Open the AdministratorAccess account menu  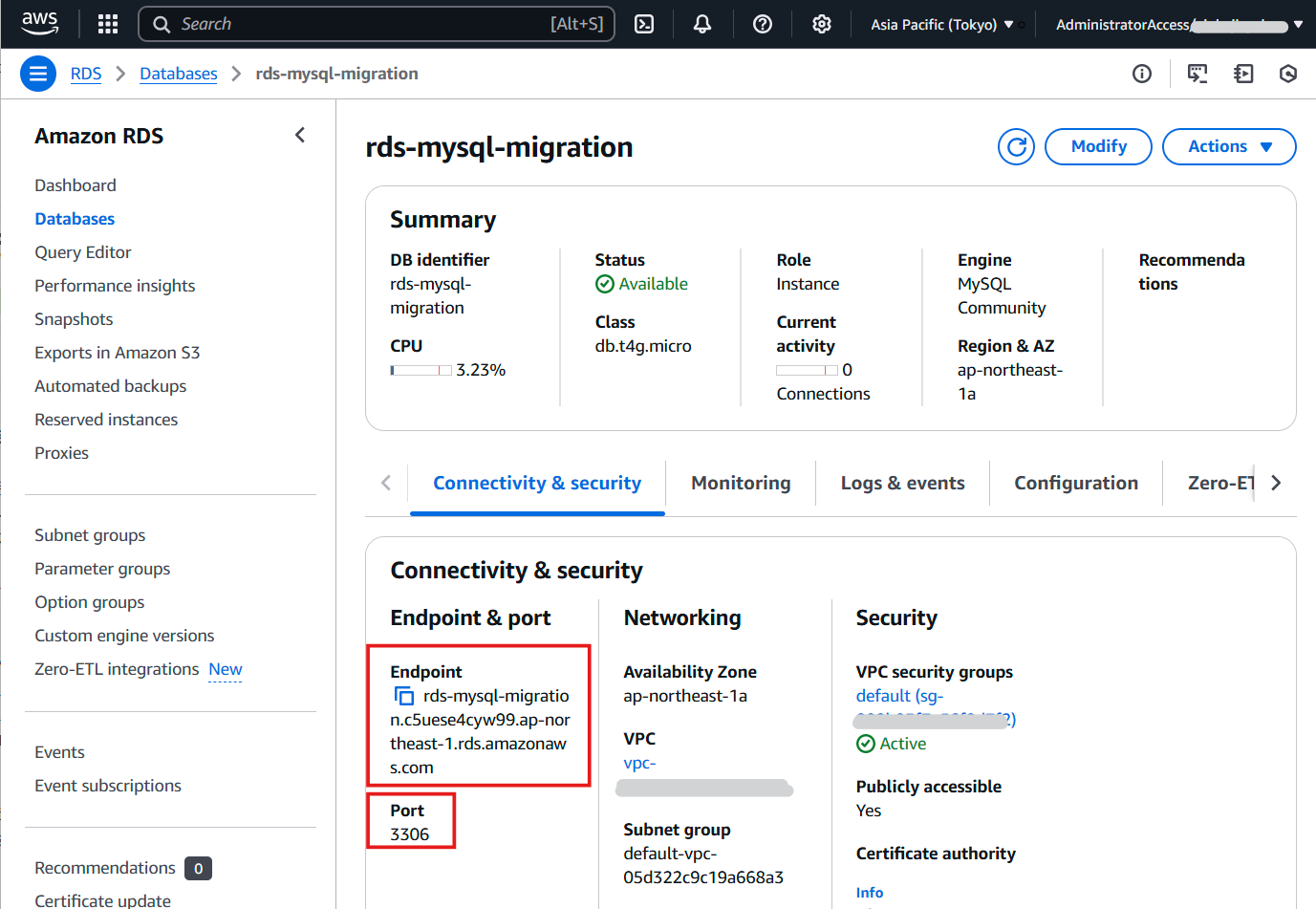coord(1179,24)
